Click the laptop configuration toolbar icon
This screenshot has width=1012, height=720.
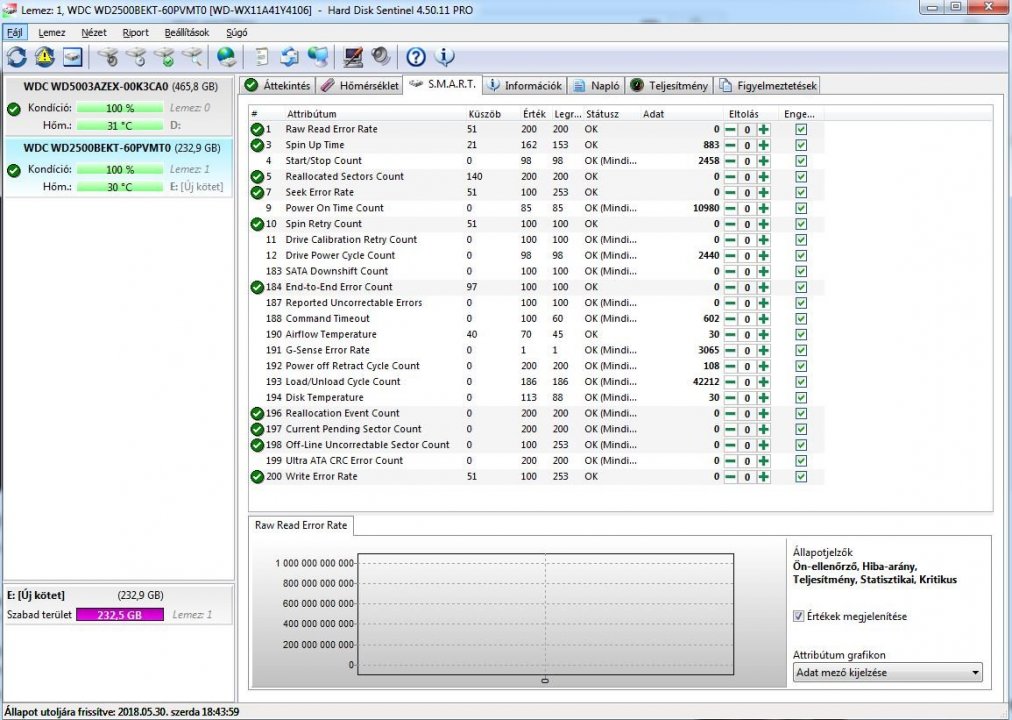(x=352, y=57)
